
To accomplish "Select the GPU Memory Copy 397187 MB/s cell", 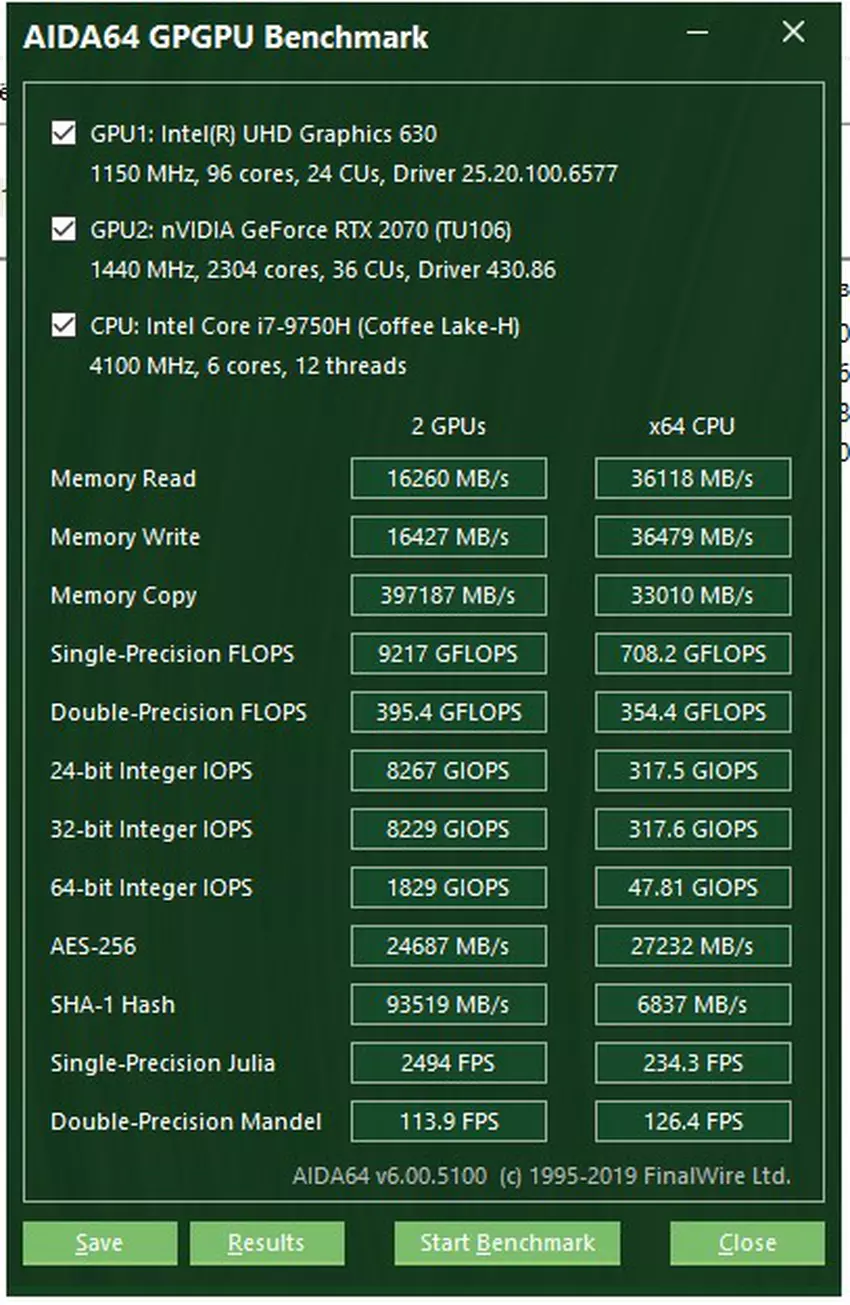I will pos(448,596).
